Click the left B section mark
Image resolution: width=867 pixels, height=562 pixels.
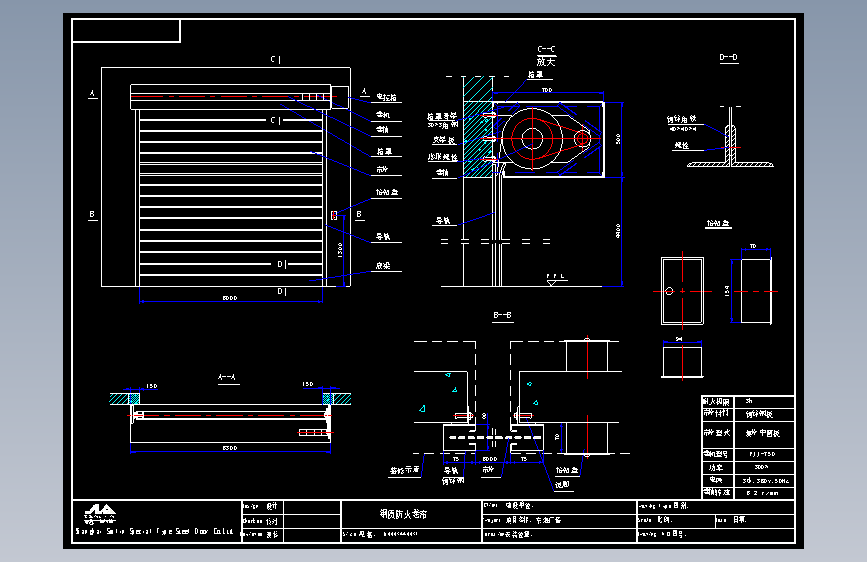(92, 214)
